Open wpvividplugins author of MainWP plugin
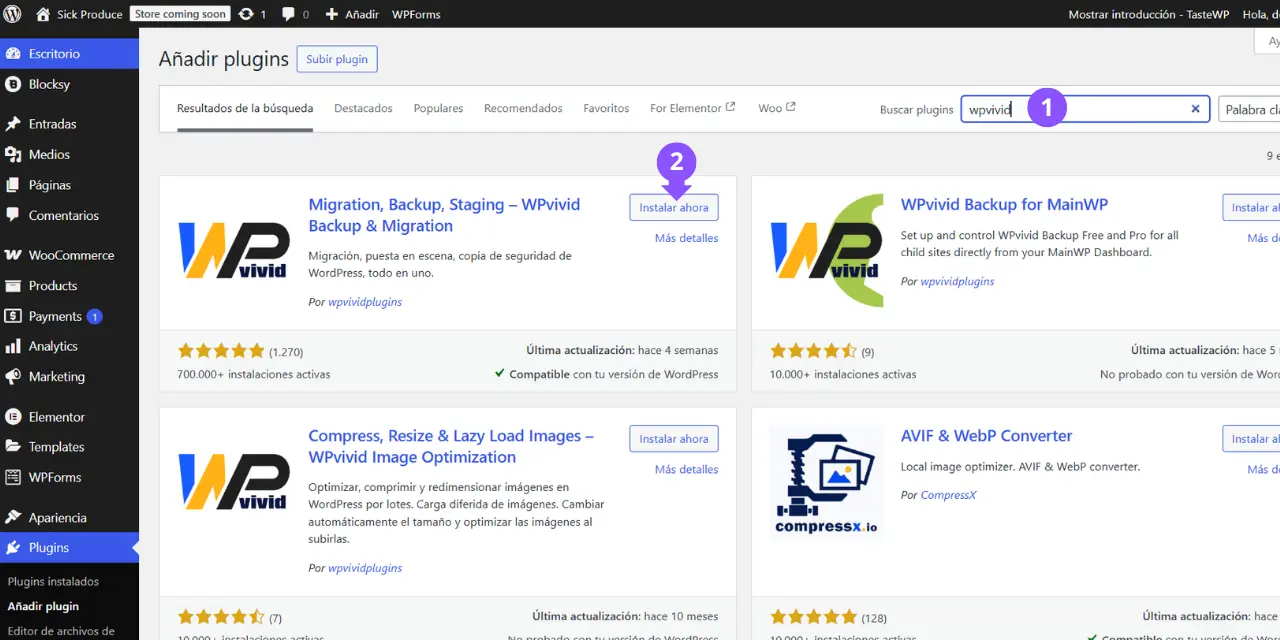 (957, 281)
